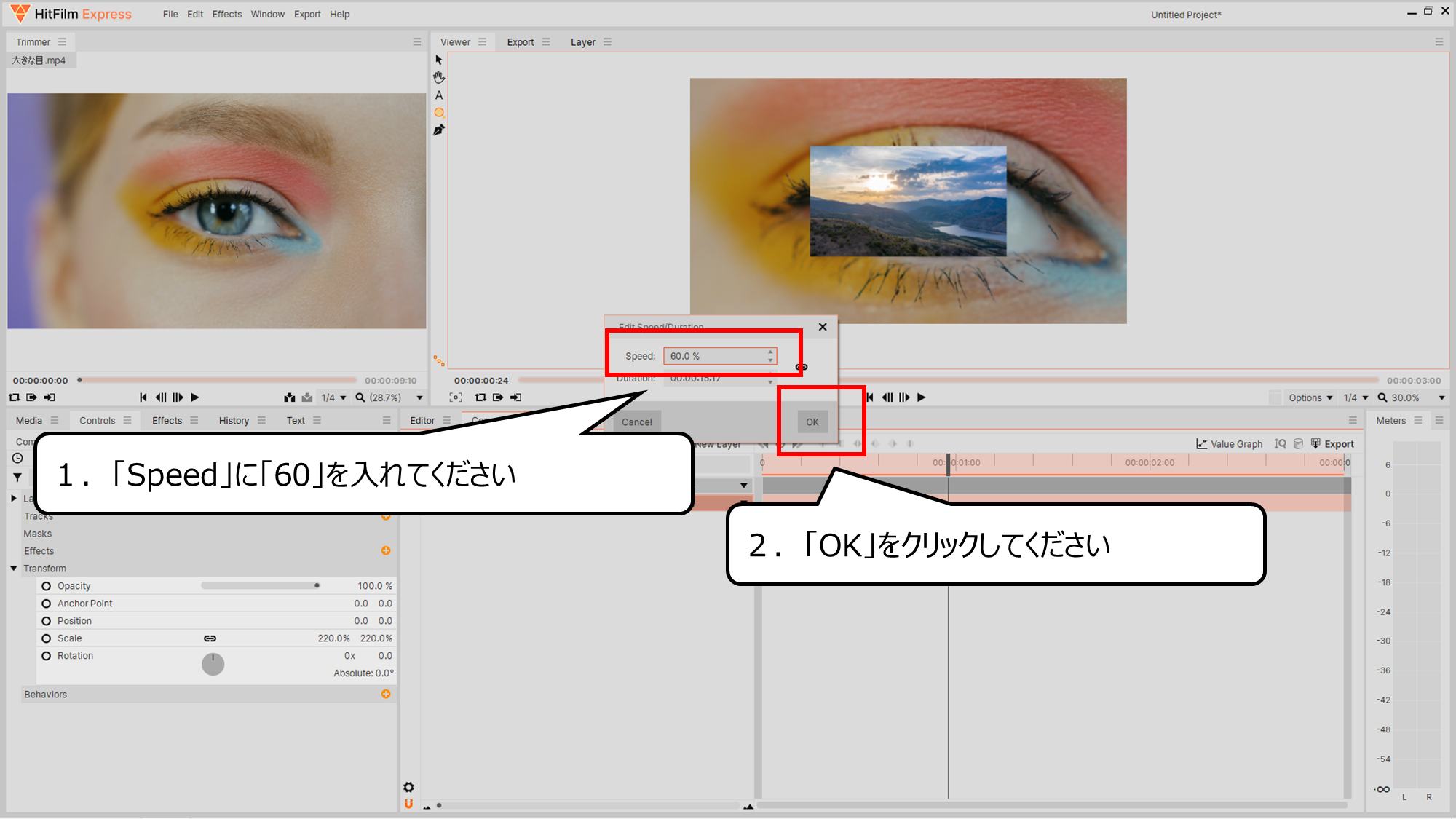The image size is (1456, 819).
Task: Select the Hand tool in Viewer
Action: pyautogui.click(x=438, y=77)
